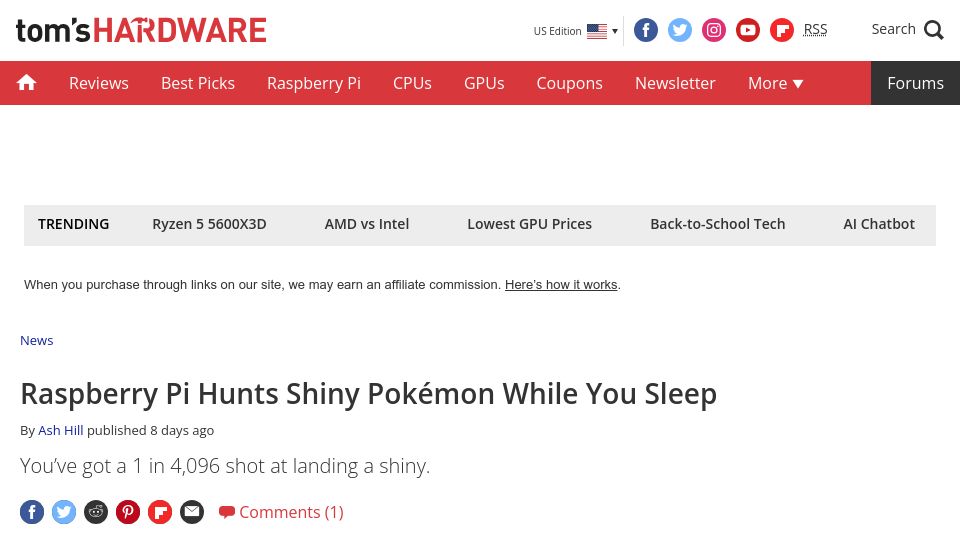Open Facebook page from header icons

tap(645, 30)
